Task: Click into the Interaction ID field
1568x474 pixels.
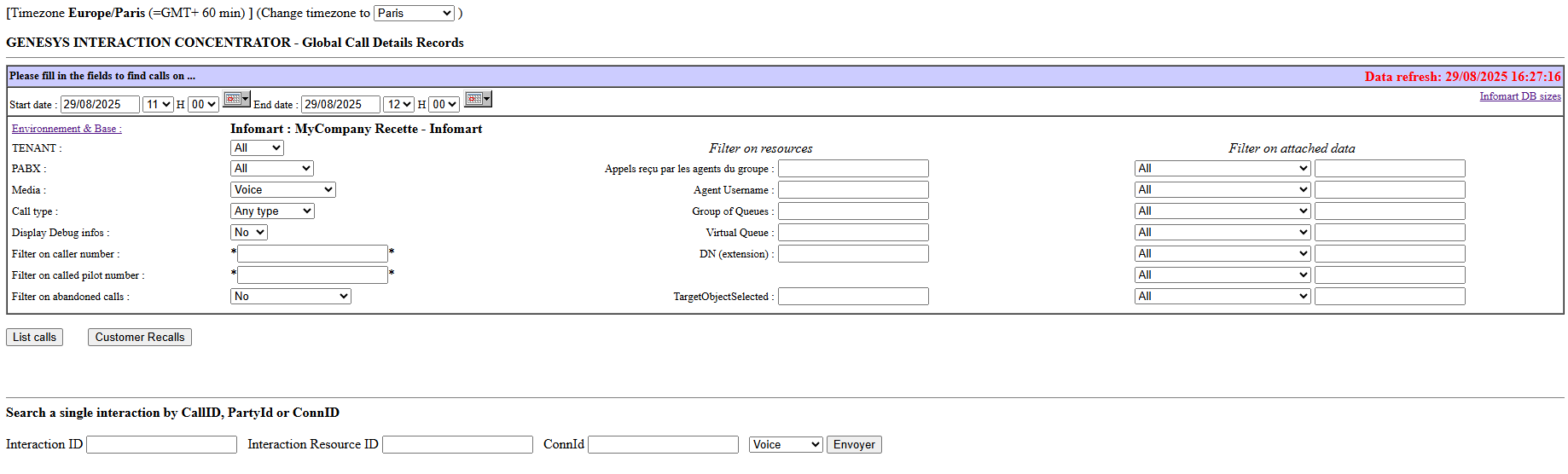Action: [161, 445]
